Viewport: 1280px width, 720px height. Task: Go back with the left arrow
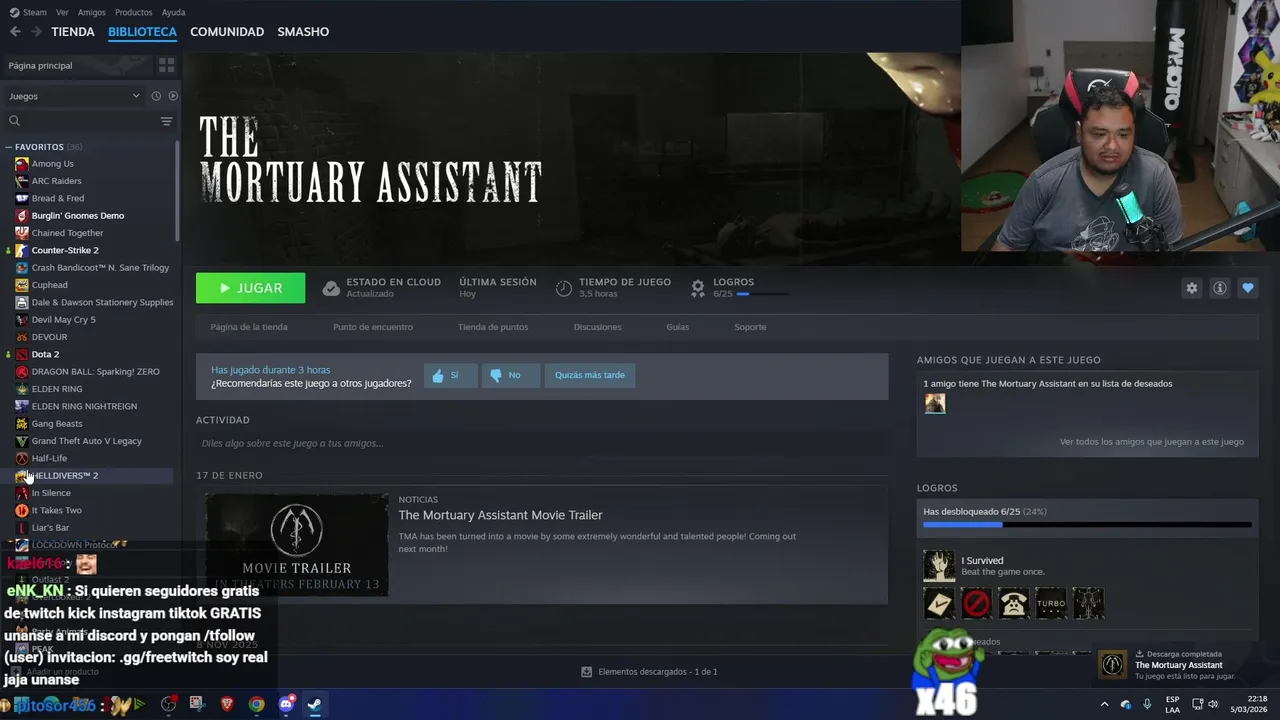(x=15, y=32)
